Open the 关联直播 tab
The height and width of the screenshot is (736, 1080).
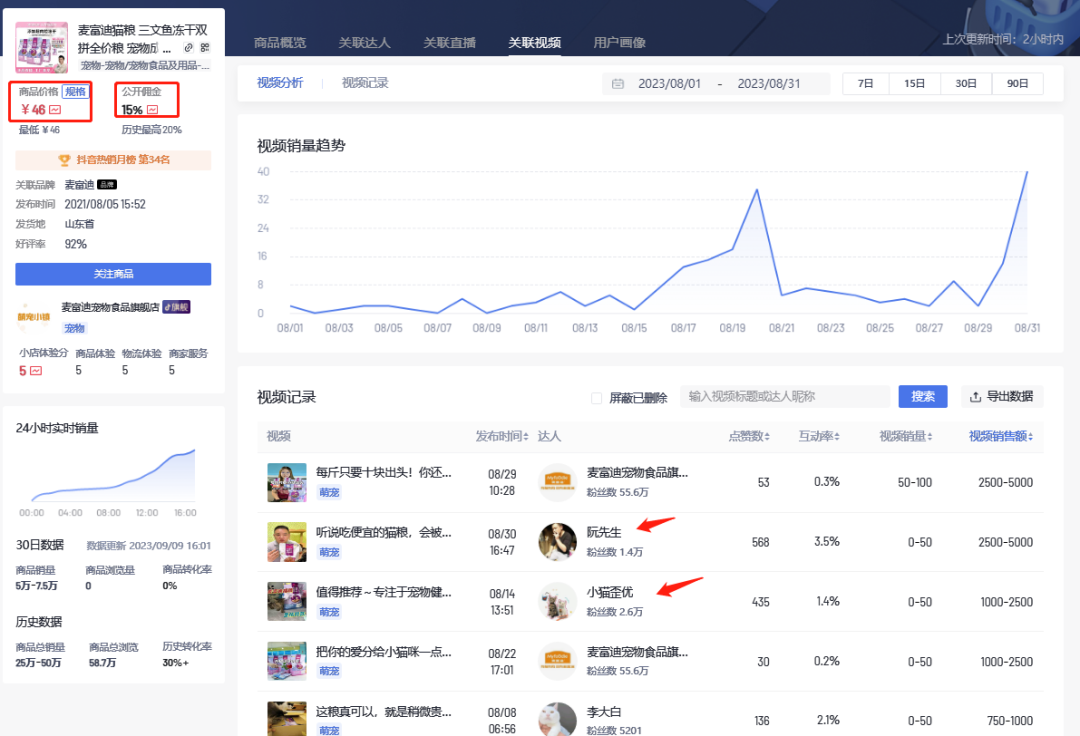449,43
